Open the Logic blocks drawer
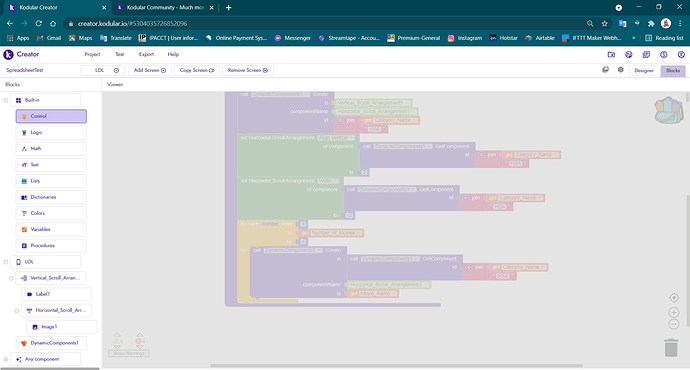This screenshot has width=690, height=370. (51, 132)
